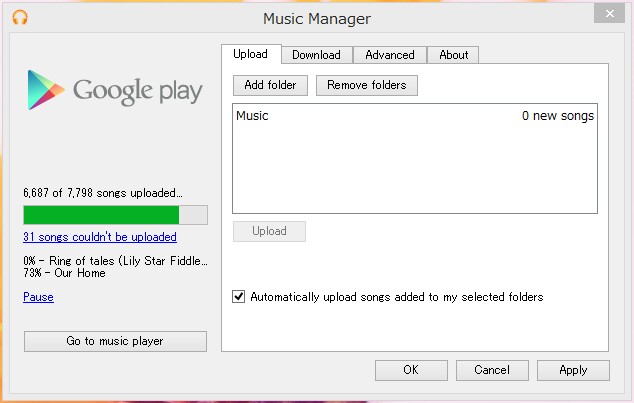Open the About tab
The height and width of the screenshot is (403, 634).
(x=454, y=55)
